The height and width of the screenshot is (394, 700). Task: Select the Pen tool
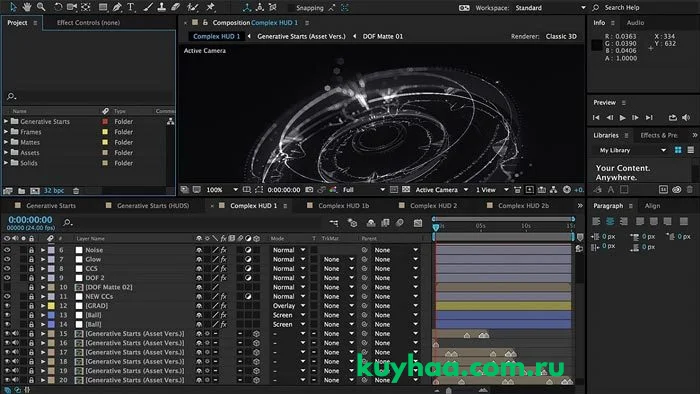coord(117,7)
